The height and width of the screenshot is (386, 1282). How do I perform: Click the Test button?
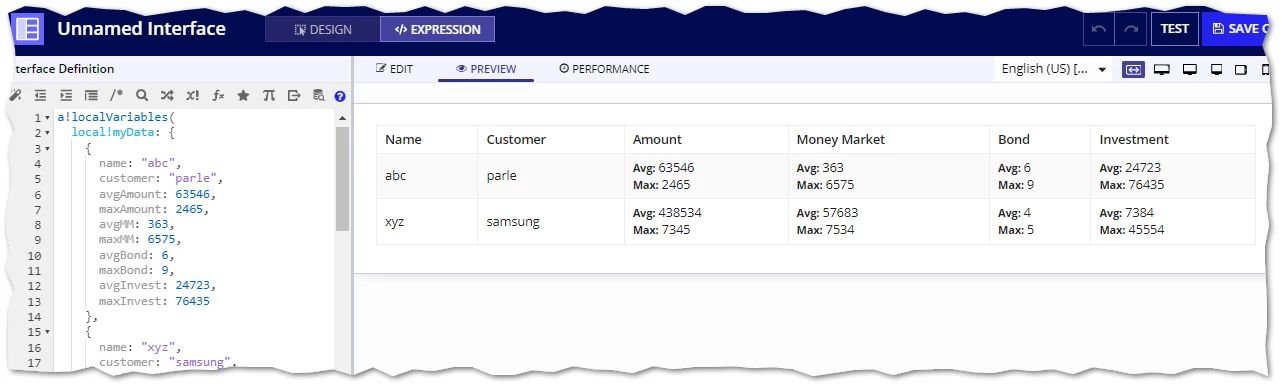coord(1175,29)
